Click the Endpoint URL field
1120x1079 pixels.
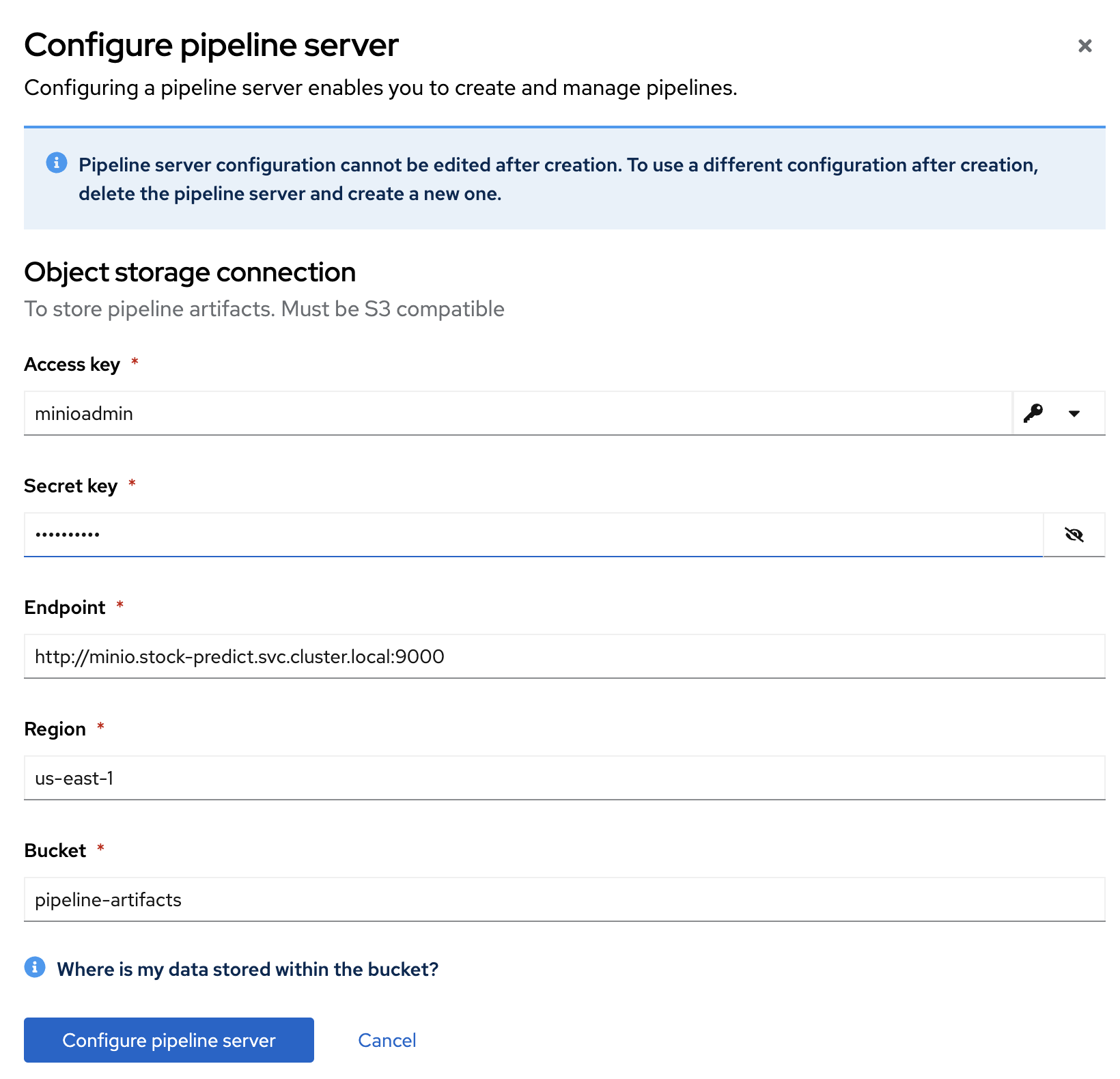click(x=564, y=656)
